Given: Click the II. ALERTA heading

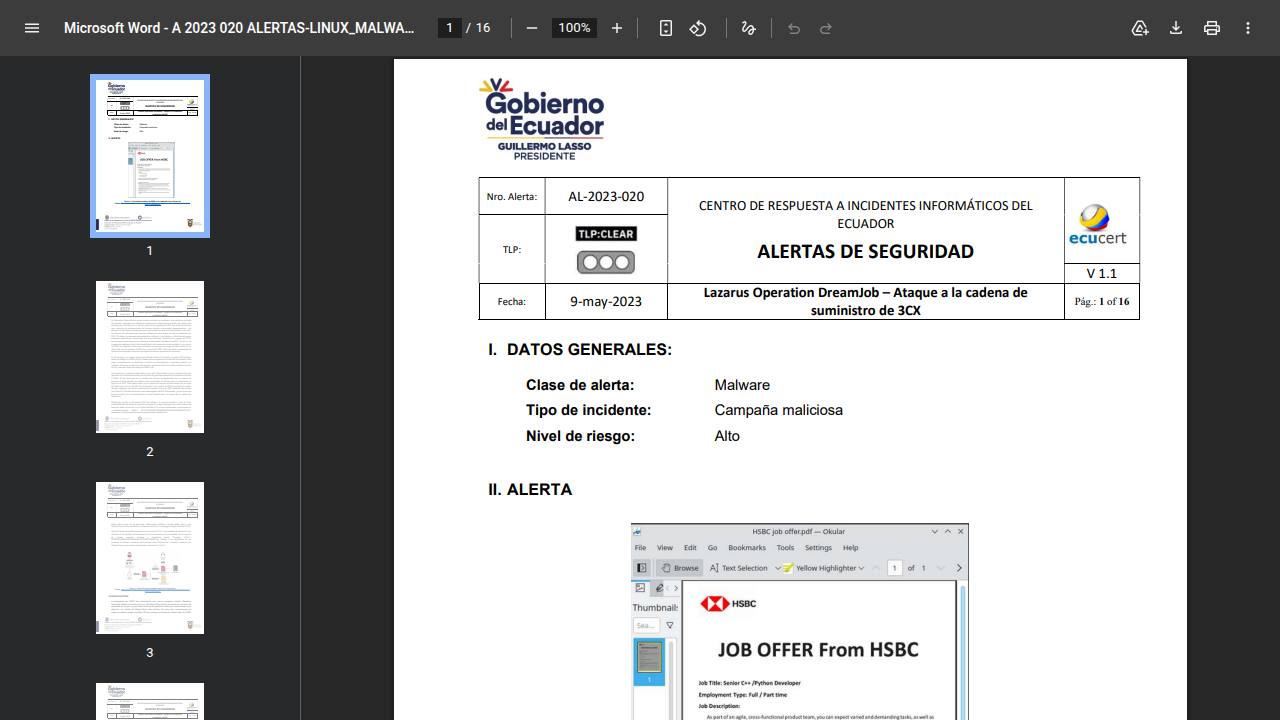Looking at the screenshot, I should click(530, 490).
